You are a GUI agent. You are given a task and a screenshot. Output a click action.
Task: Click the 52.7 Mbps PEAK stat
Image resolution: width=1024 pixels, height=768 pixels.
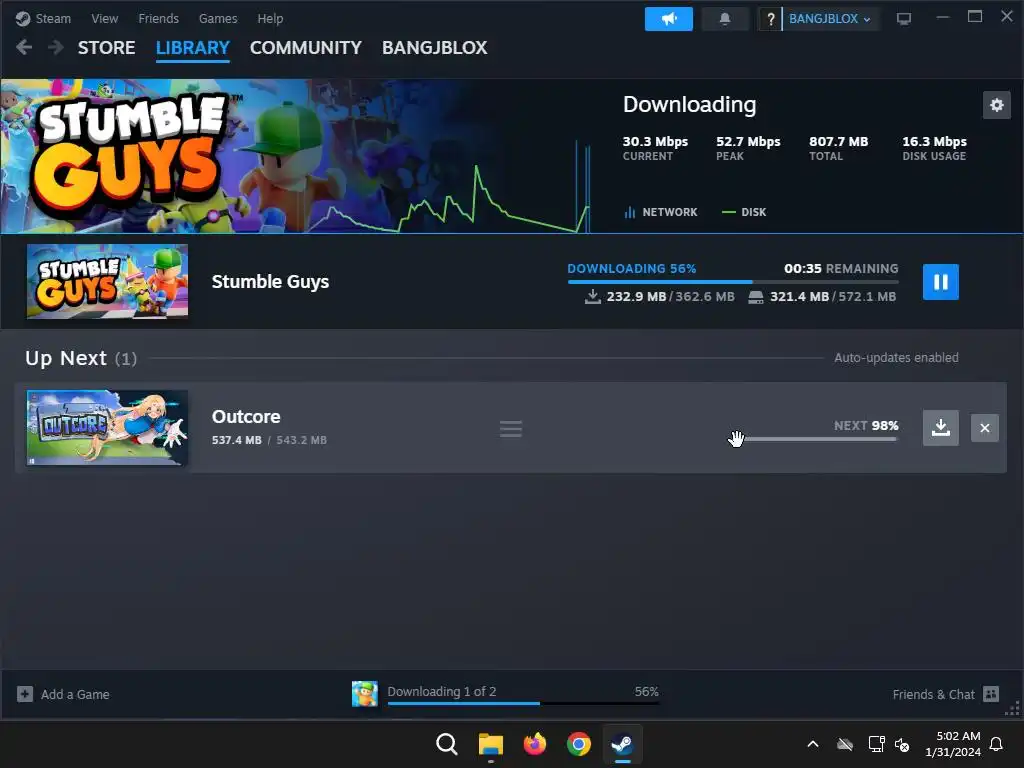pos(748,148)
